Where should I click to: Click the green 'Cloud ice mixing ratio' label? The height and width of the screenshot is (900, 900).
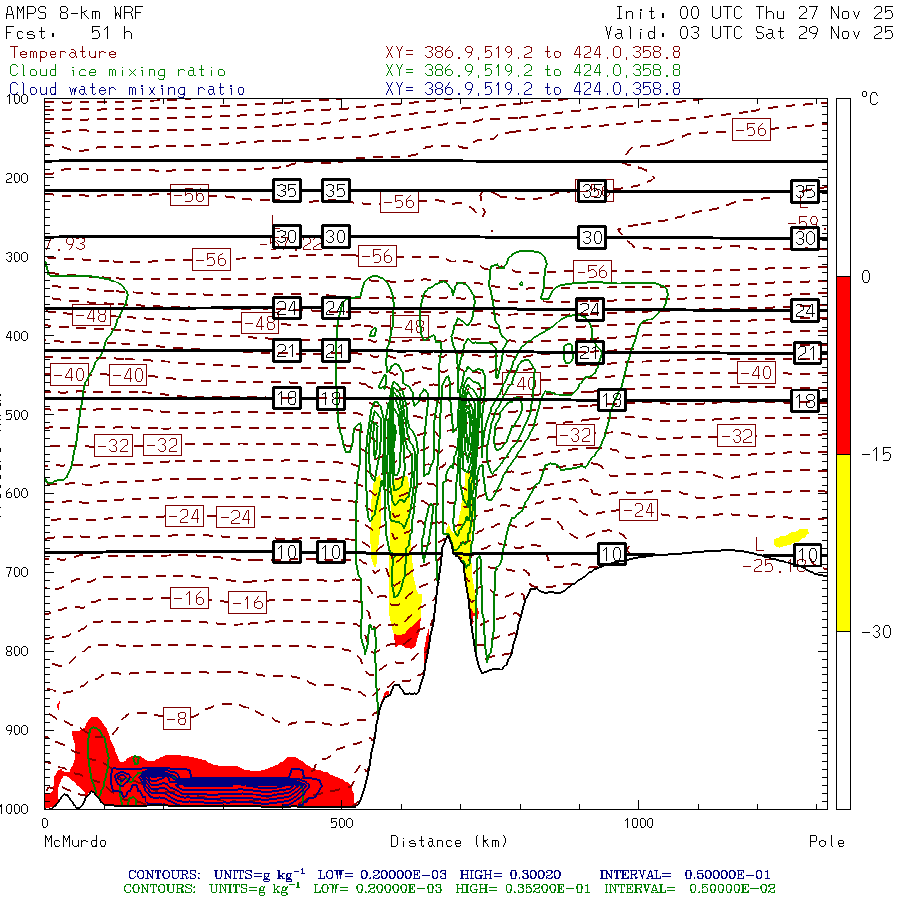pyautogui.click(x=118, y=71)
